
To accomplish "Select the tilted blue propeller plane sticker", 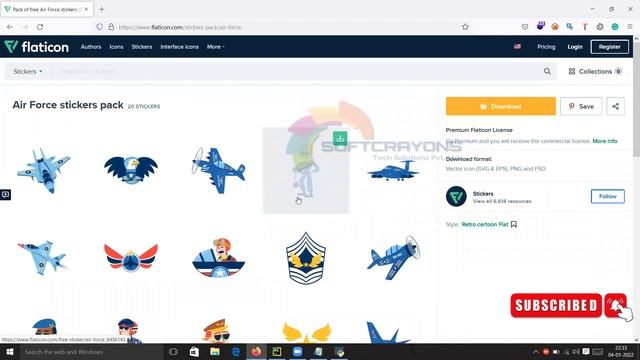I will (x=393, y=258).
